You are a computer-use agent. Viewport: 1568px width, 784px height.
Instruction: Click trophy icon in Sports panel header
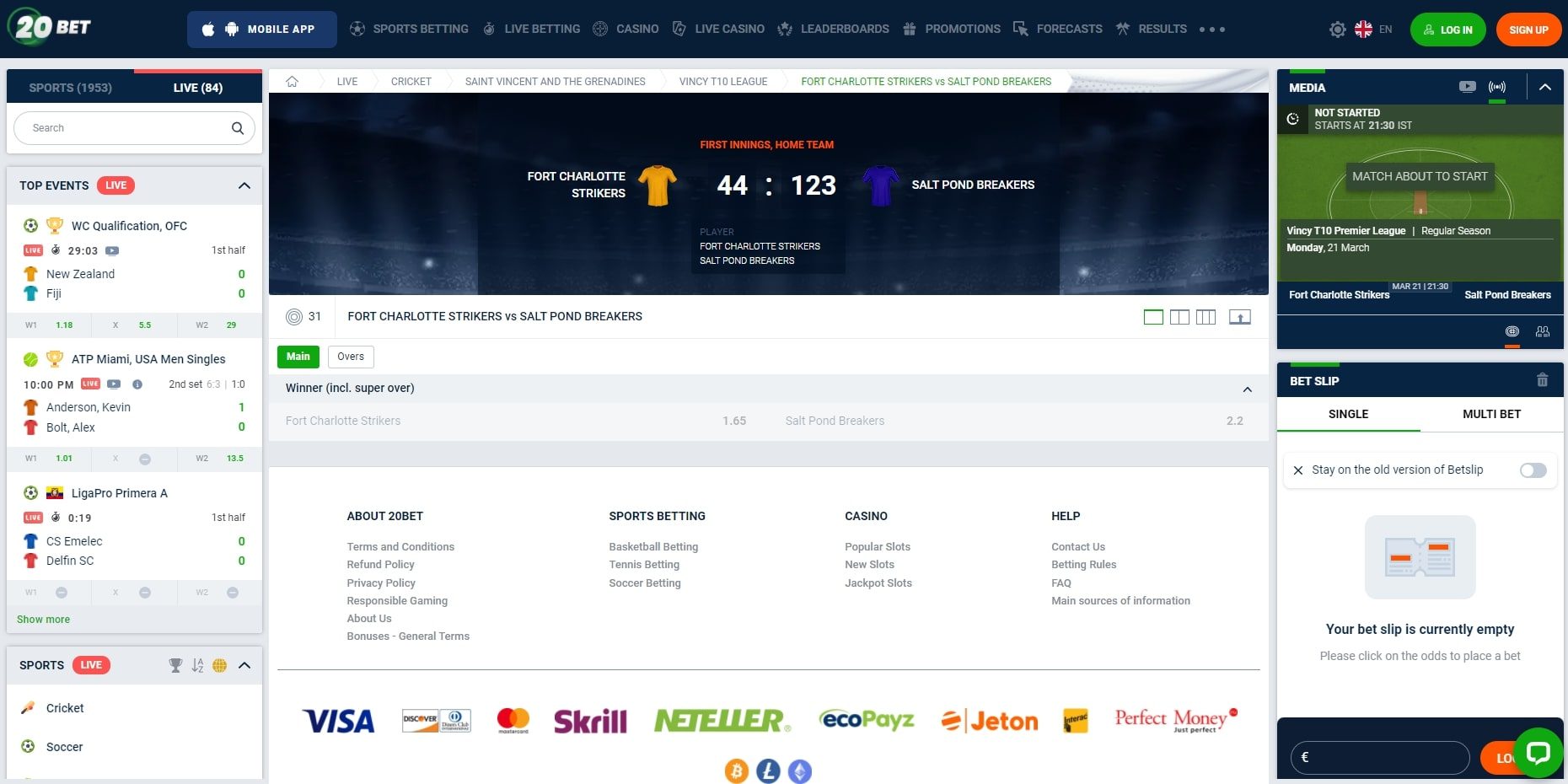[x=175, y=665]
